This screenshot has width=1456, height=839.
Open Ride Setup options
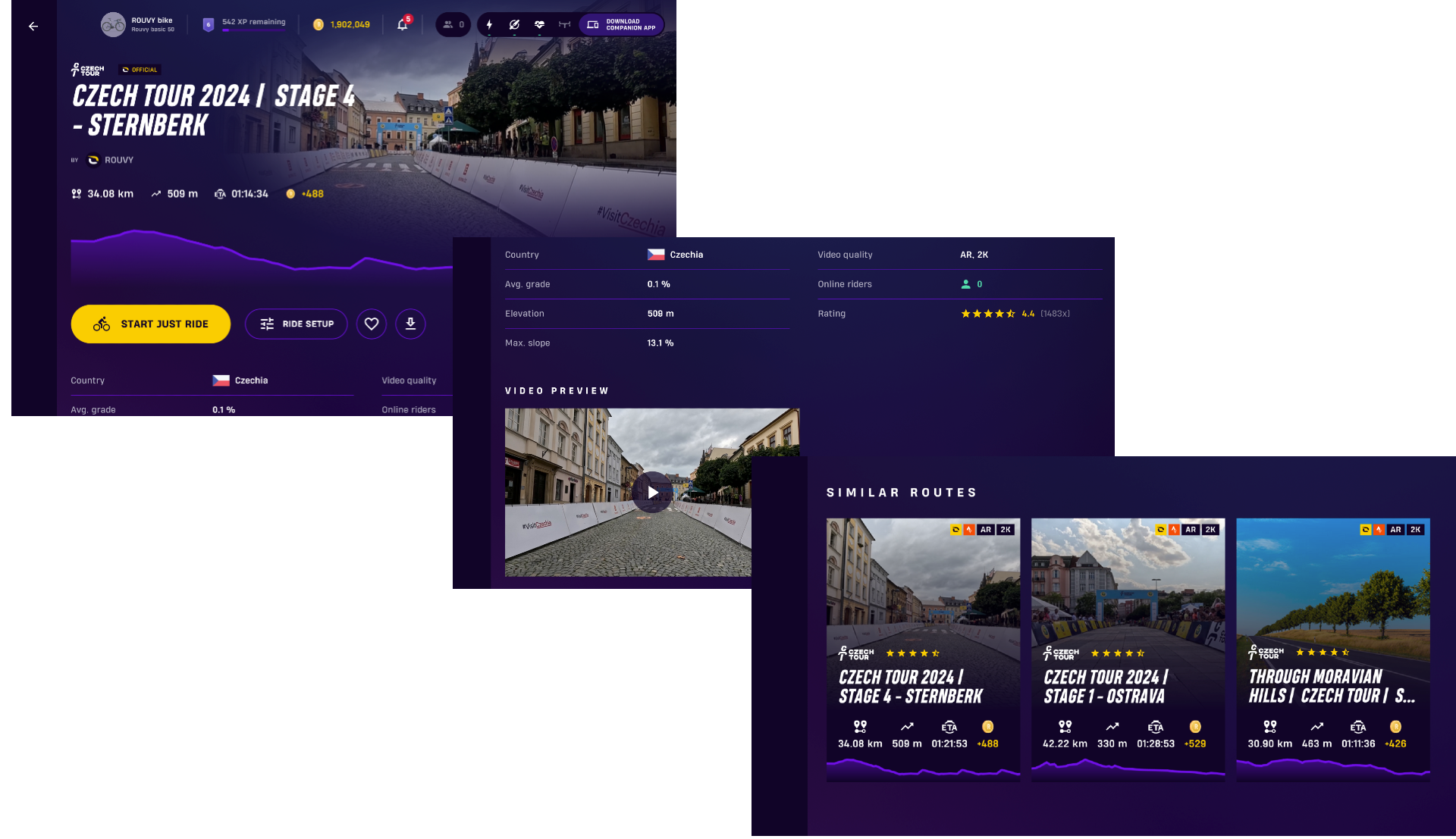pyautogui.click(x=297, y=324)
